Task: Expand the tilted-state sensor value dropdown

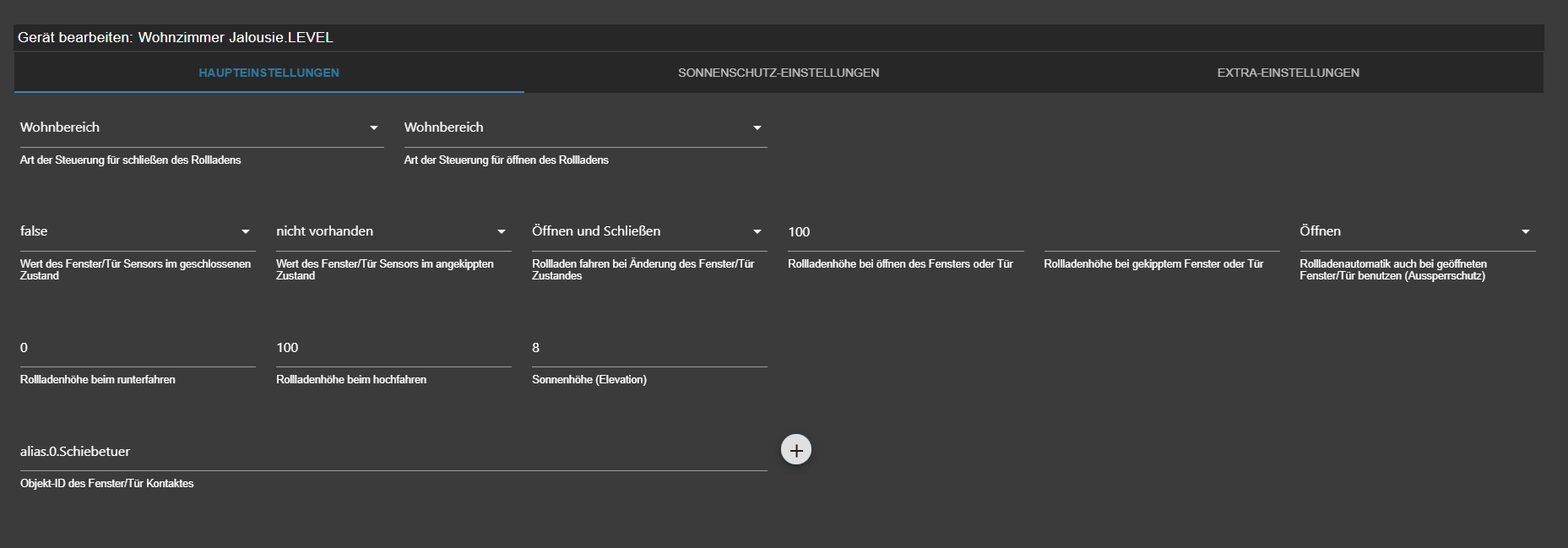Action: coord(392,231)
